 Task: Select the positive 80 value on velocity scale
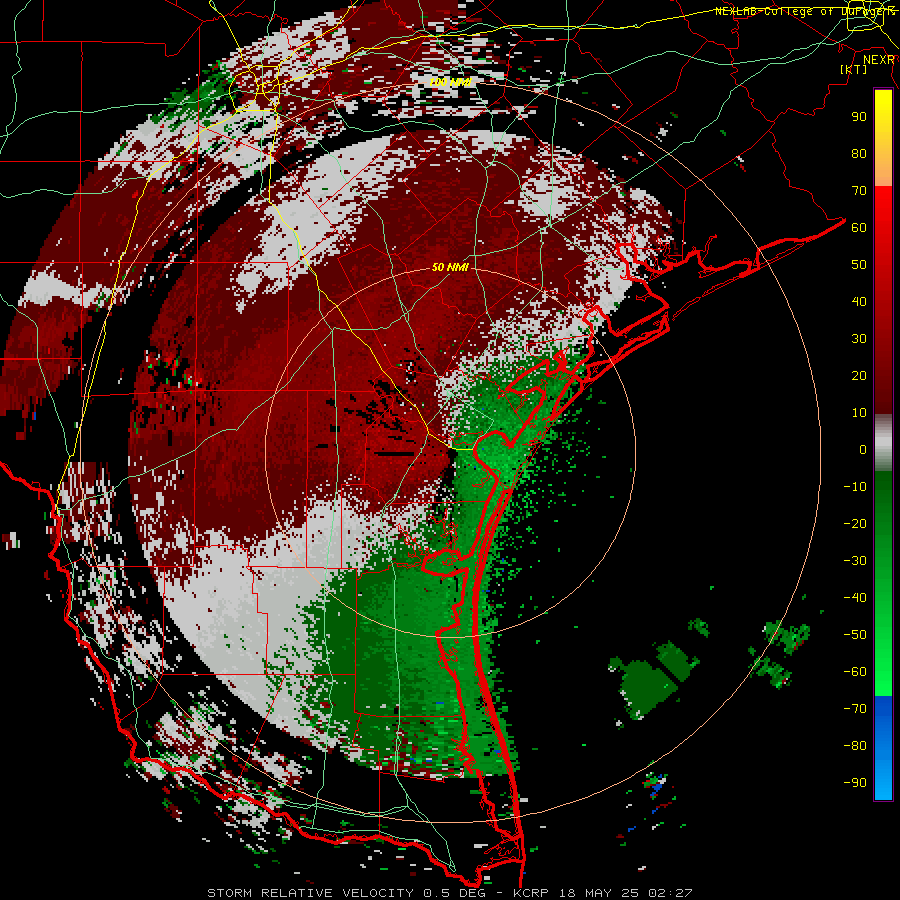coord(859,154)
